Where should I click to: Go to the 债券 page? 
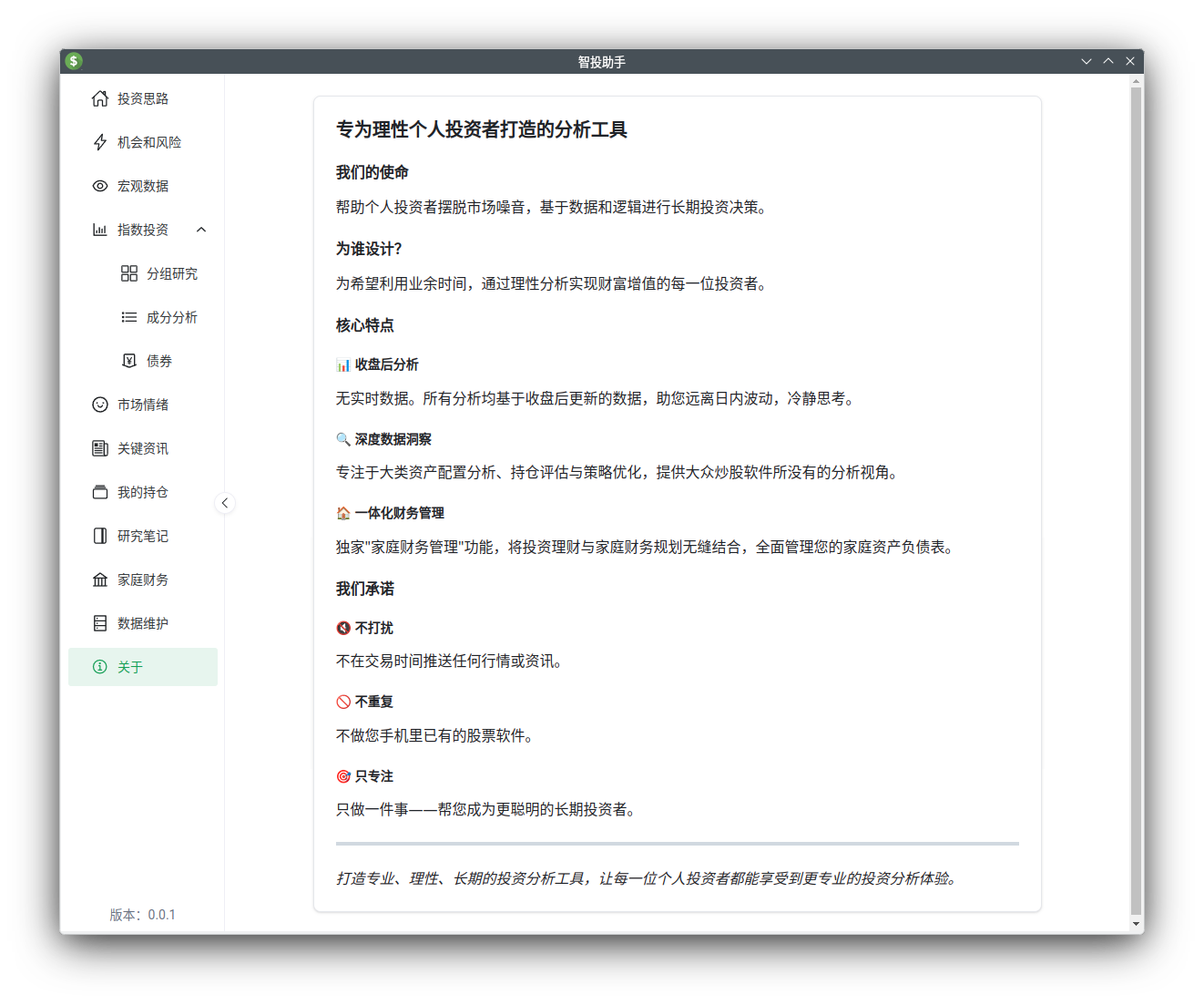click(159, 361)
